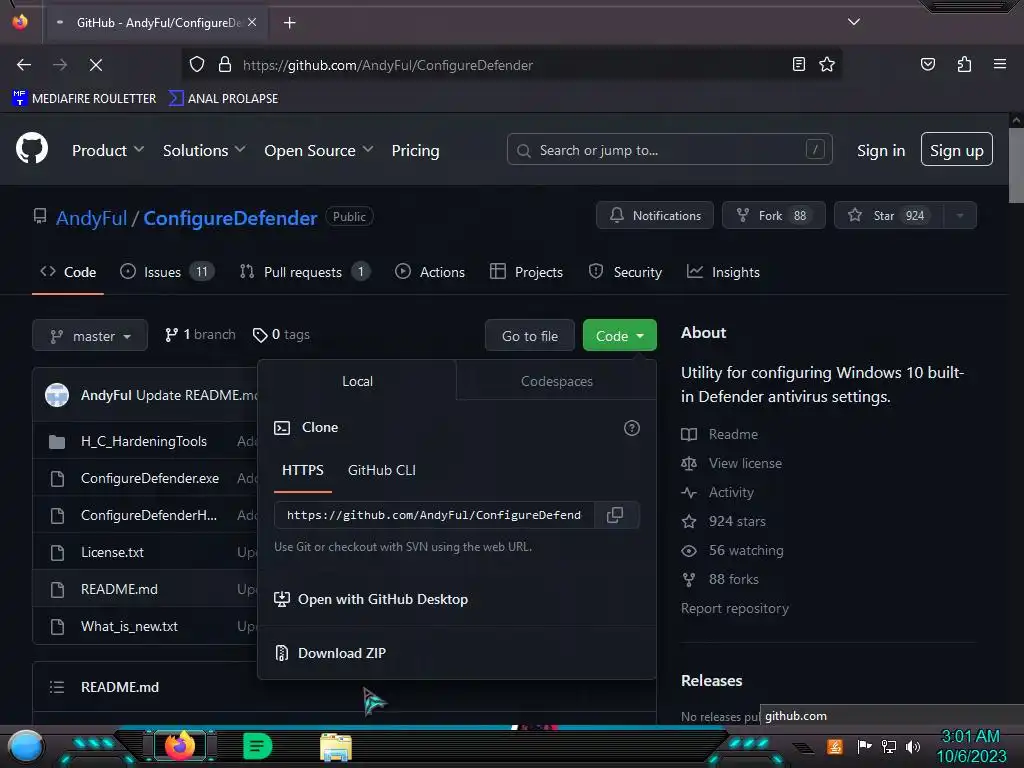This screenshot has width=1024, height=768.
Task: Click the Notifications bell button
Action: point(655,216)
